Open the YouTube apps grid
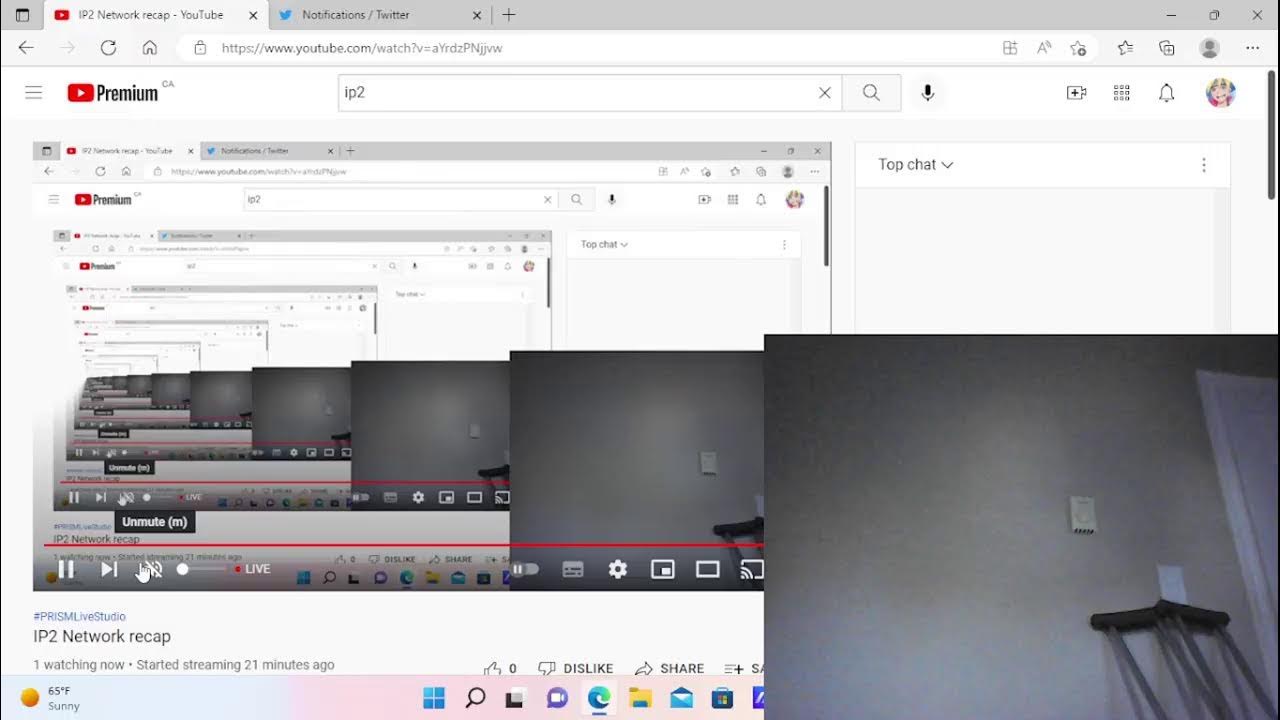The image size is (1280, 720). (x=1122, y=93)
